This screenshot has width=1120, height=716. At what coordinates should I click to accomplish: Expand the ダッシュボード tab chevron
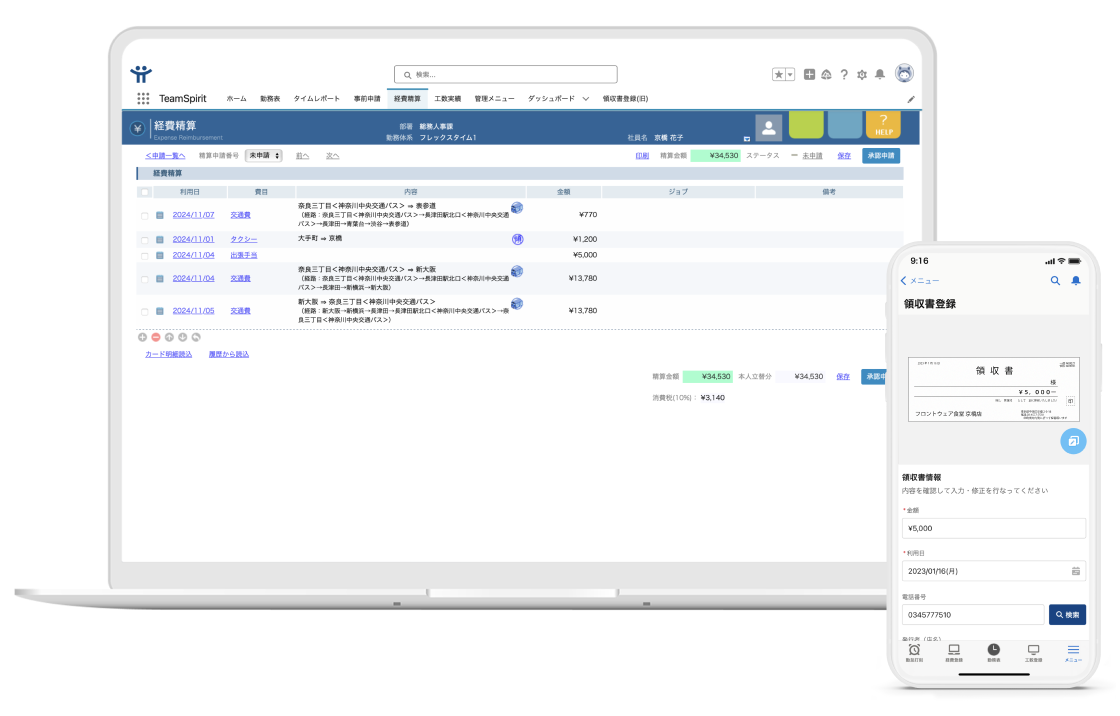coord(586,99)
